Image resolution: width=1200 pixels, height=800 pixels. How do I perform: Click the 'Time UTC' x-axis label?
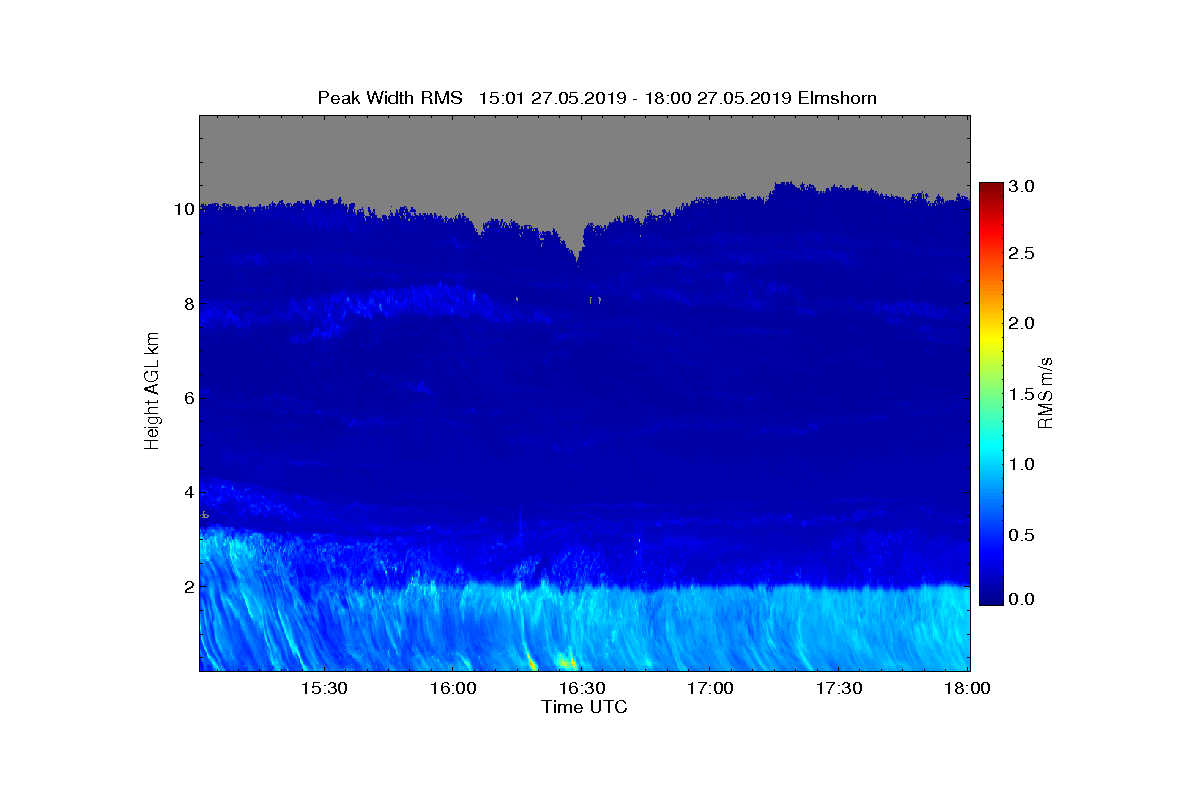[x=584, y=707]
